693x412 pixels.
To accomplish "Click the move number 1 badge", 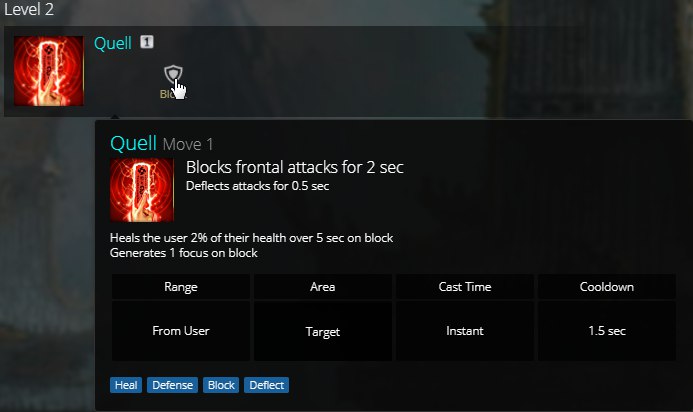I will [x=147, y=42].
